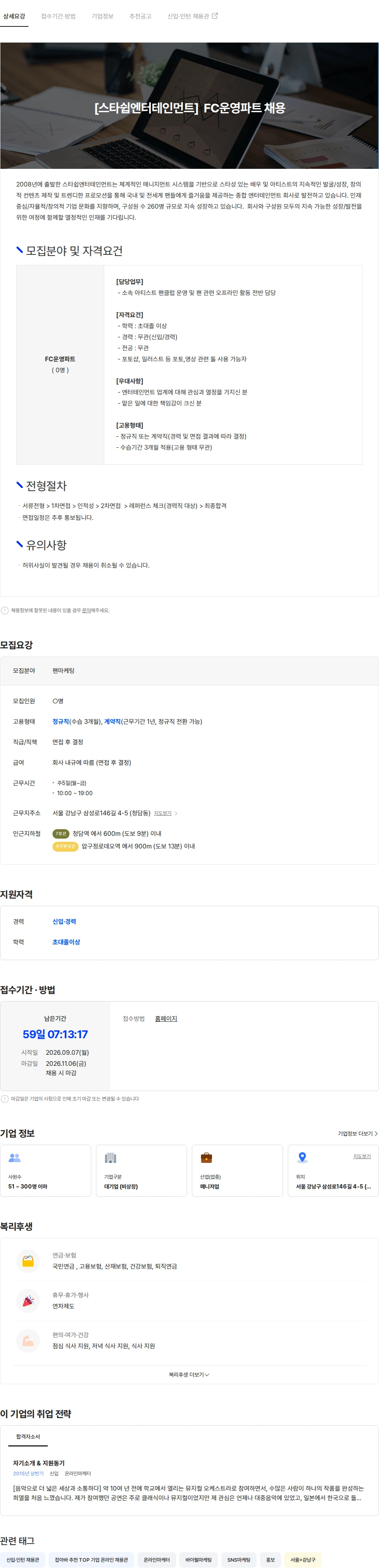Open 지도보기 link next to 근무지주소
379x1568 pixels.
[163, 813]
